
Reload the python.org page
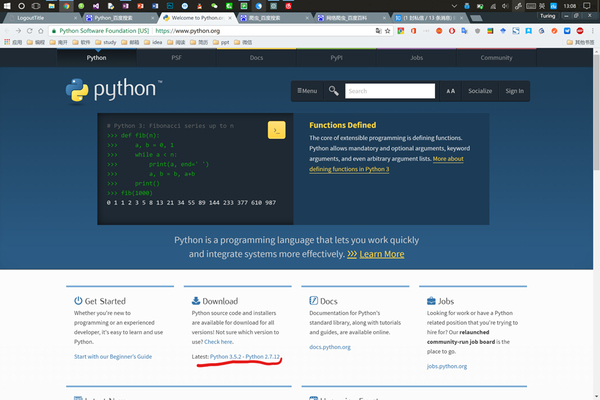click(29, 31)
